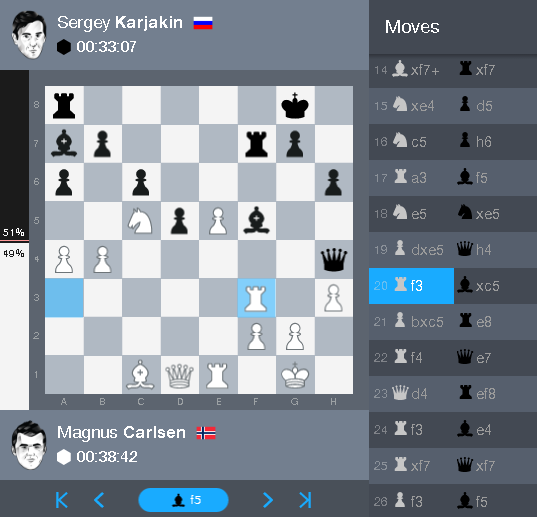The height and width of the screenshot is (517, 537).
Task: Click the current move f5 pill button
Action: [183, 500]
